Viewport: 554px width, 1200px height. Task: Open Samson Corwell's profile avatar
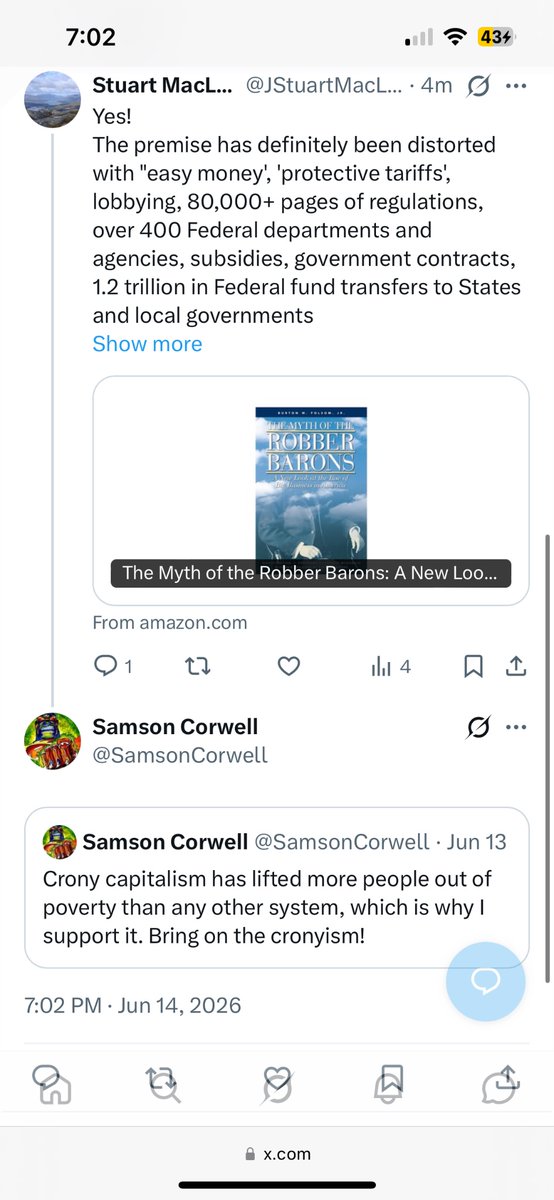coord(51,742)
